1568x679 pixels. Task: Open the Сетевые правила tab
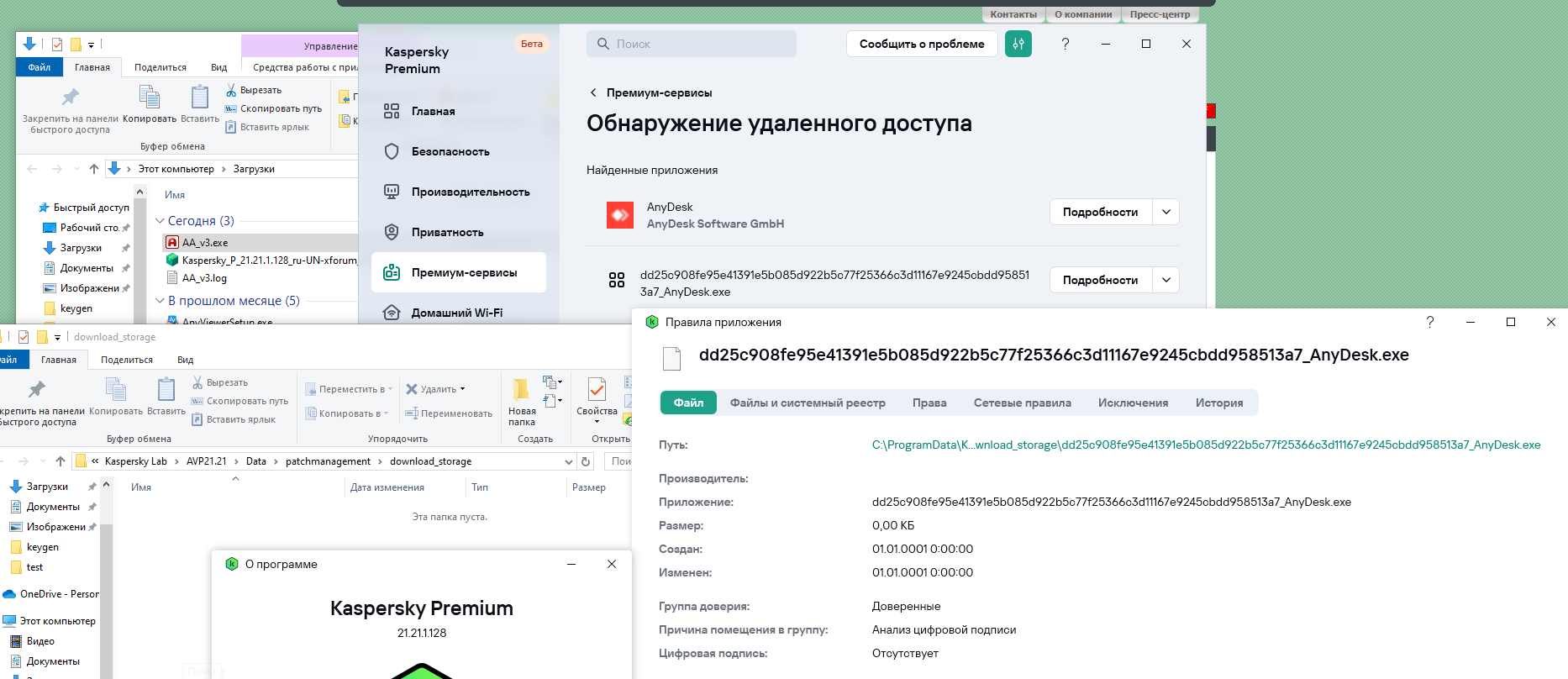tap(1022, 403)
